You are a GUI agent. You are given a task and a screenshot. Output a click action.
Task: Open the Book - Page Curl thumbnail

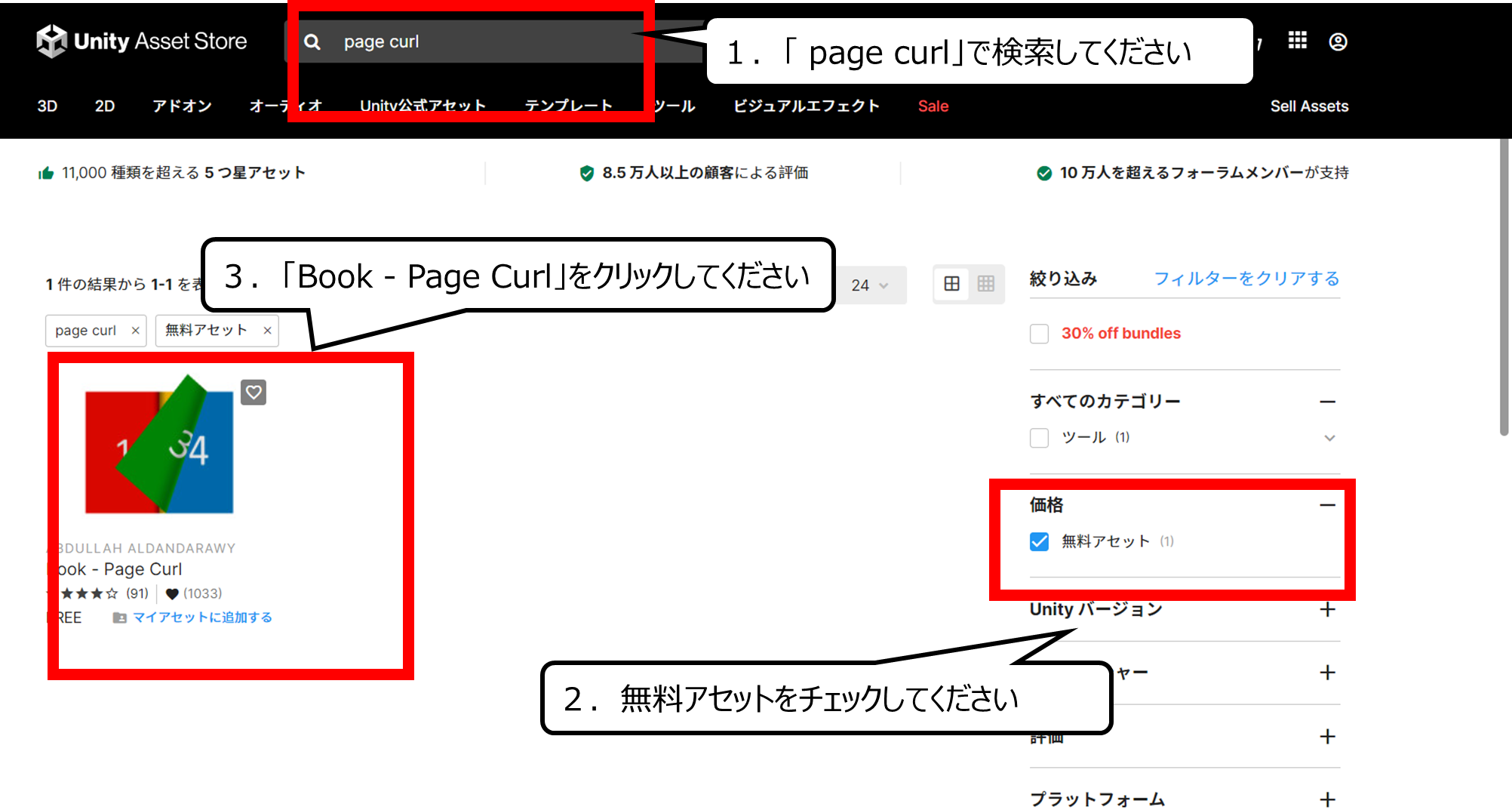pos(159,445)
